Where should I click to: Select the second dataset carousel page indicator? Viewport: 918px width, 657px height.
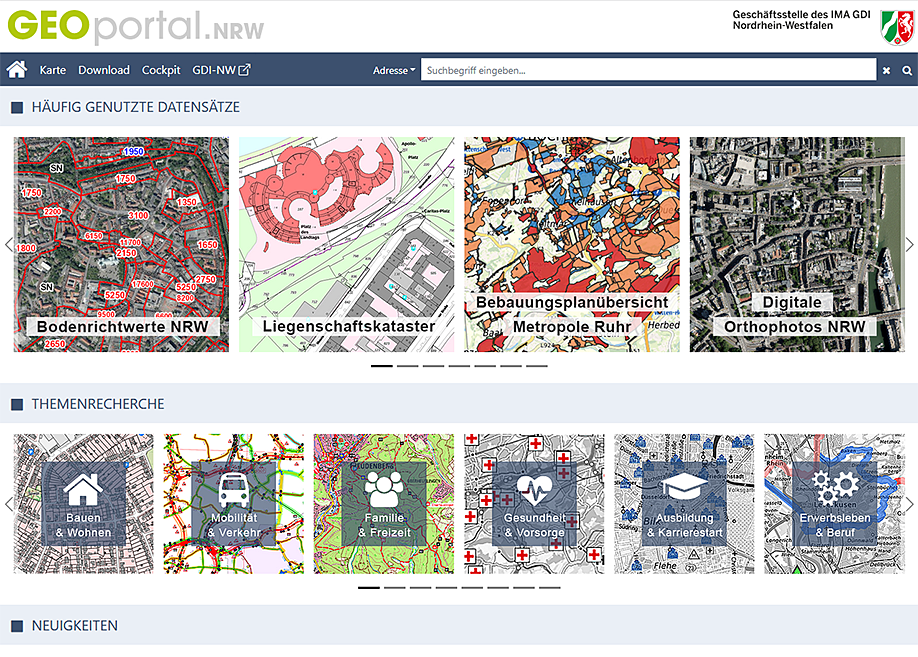click(x=407, y=366)
